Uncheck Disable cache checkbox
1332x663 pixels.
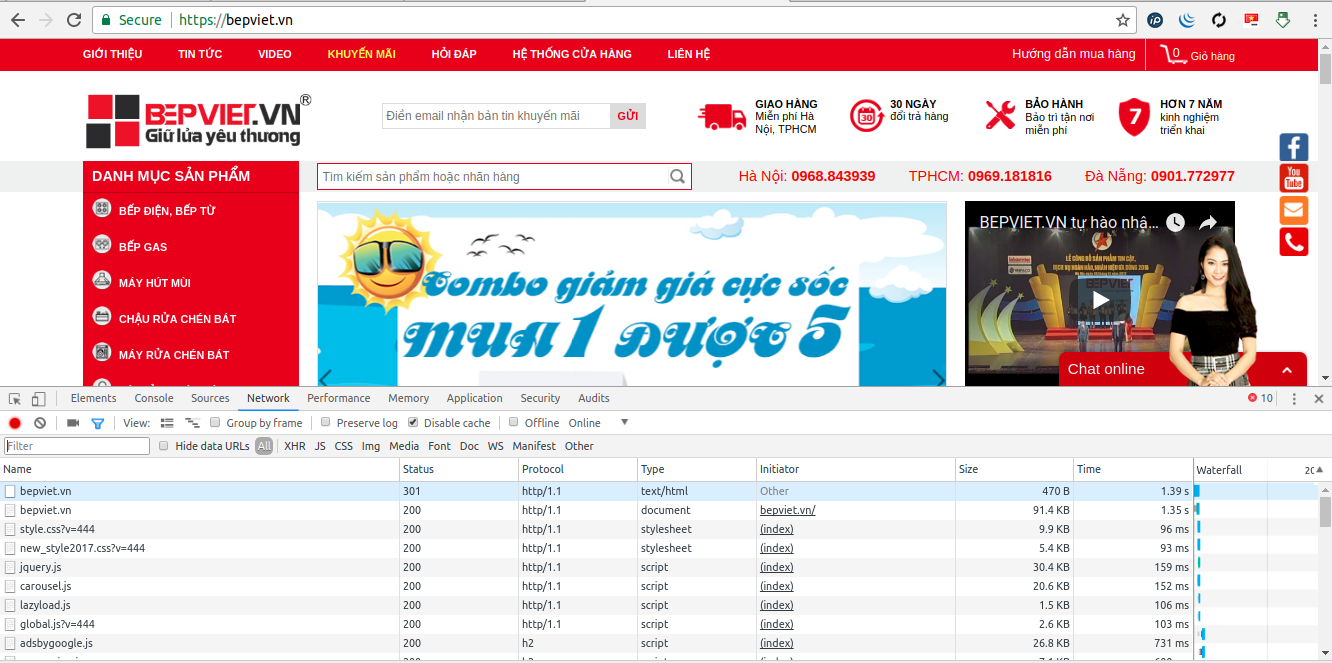coord(413,422)
